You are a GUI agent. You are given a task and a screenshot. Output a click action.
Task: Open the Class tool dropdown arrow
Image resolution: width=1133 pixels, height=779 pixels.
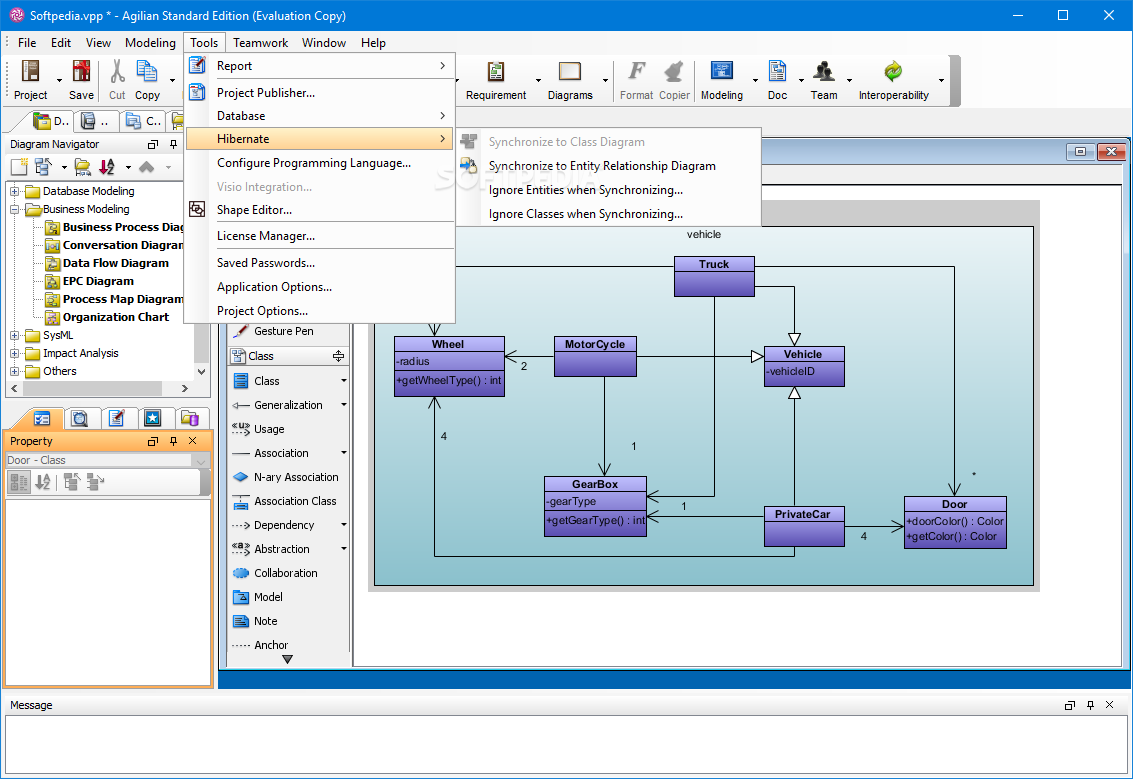click(344, 381)
